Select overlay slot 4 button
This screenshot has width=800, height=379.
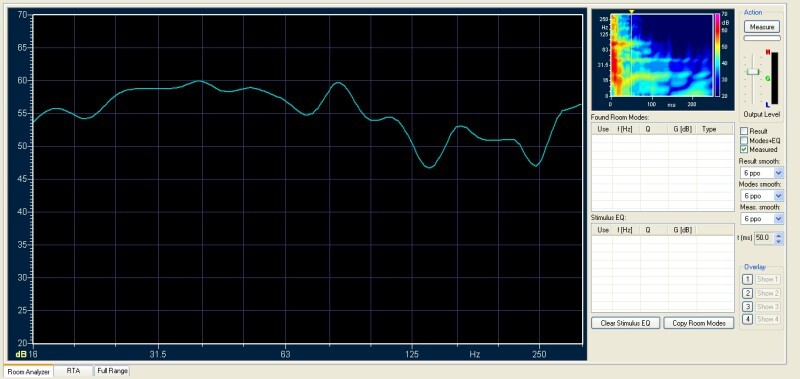[747, 319]
